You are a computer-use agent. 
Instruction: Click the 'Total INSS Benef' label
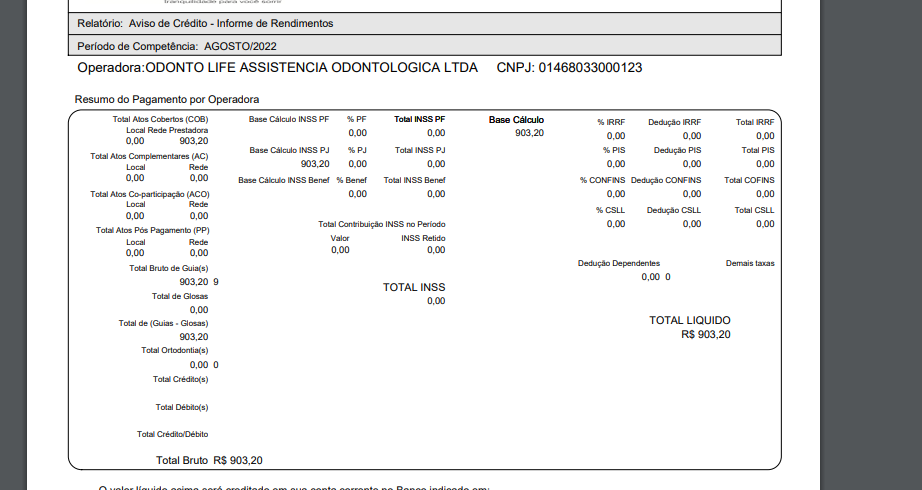[x=415, y=181]
